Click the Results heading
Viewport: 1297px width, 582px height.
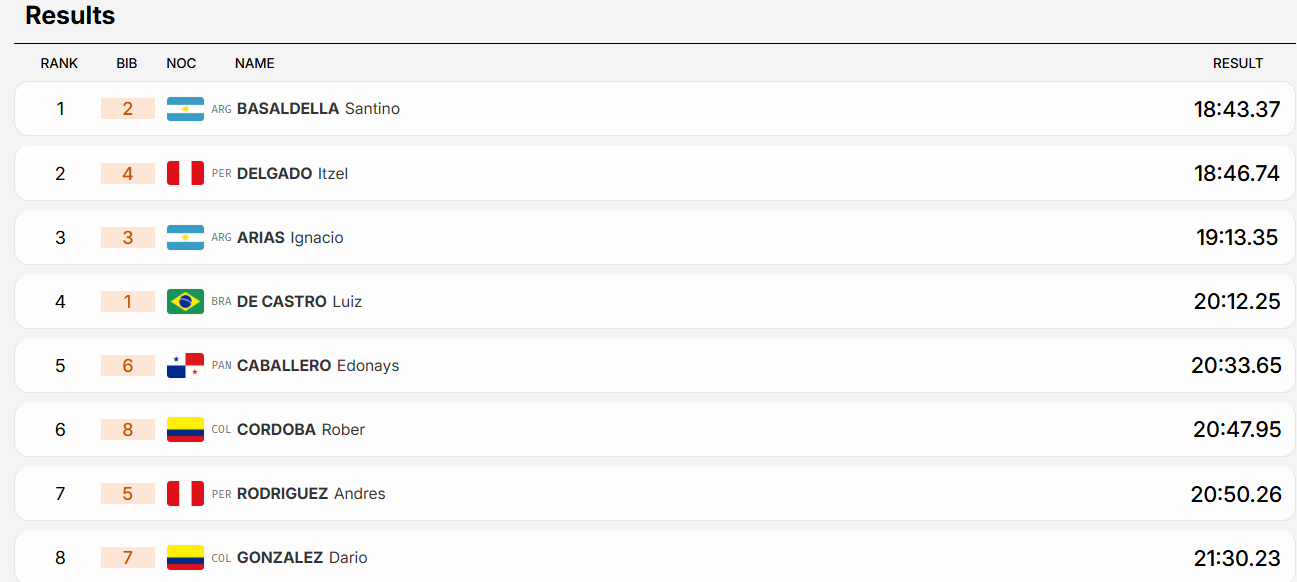(70, 16)
